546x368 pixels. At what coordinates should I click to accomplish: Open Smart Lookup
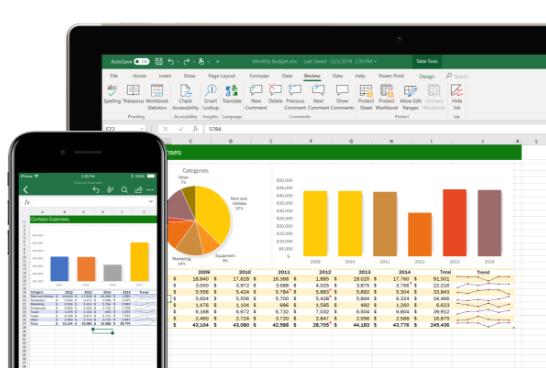pyautogui.click(x=211, y=97)
